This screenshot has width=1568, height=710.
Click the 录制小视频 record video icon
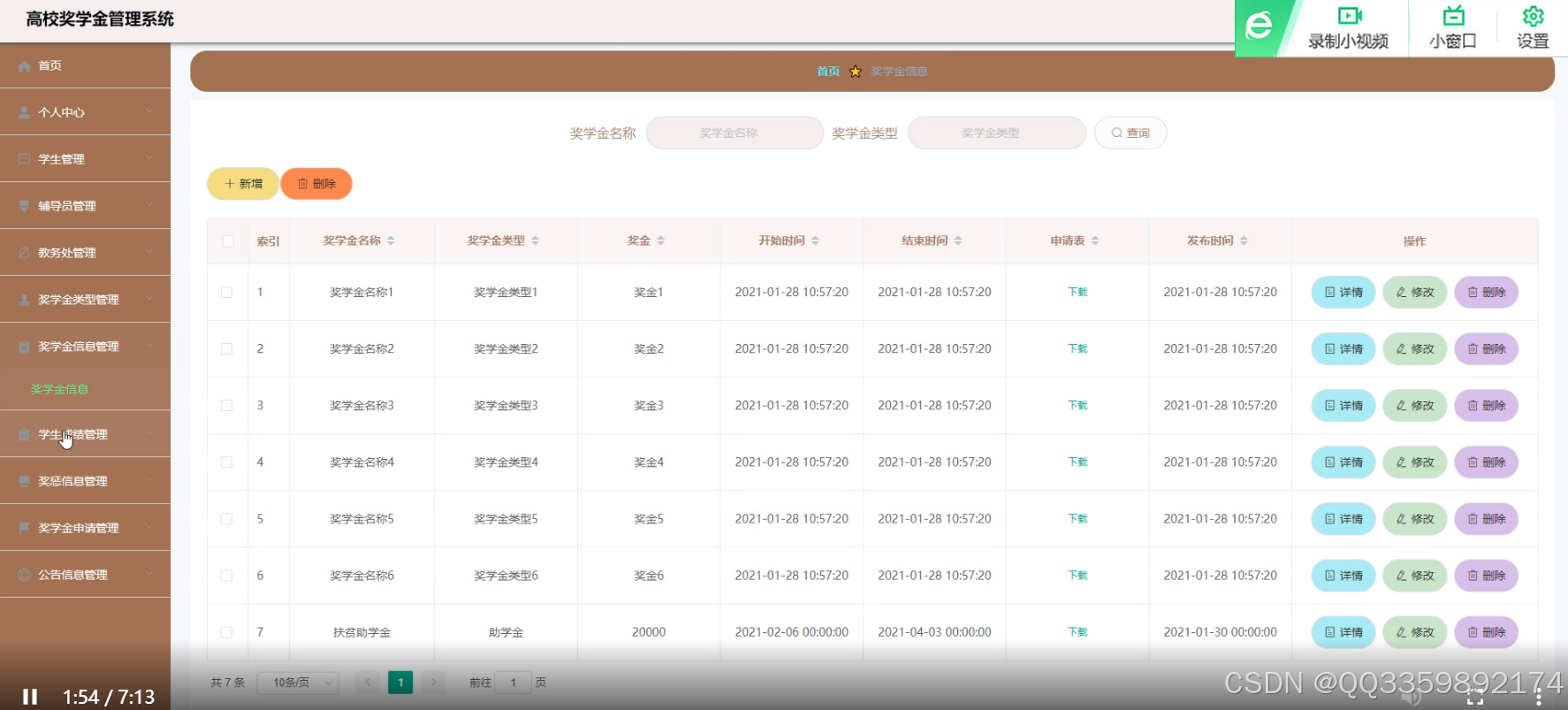[1349, 16]
